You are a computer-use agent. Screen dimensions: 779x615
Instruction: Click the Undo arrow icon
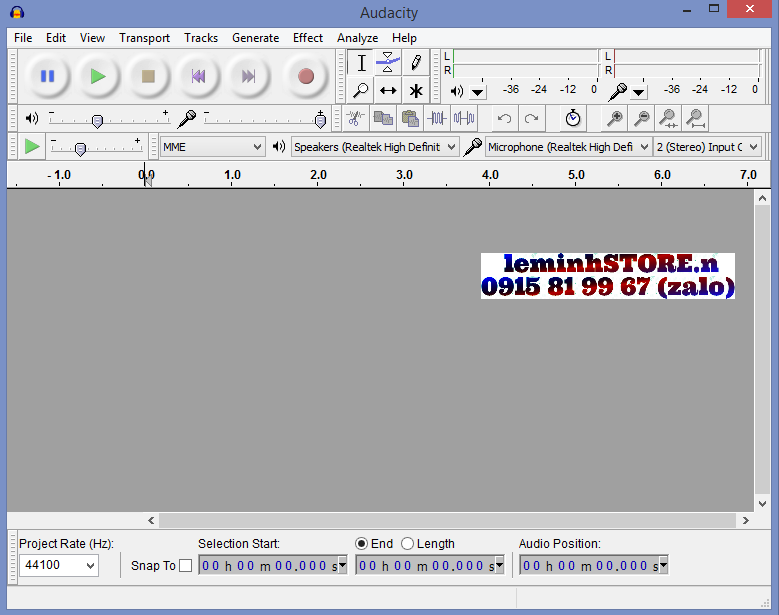point(504,118)
